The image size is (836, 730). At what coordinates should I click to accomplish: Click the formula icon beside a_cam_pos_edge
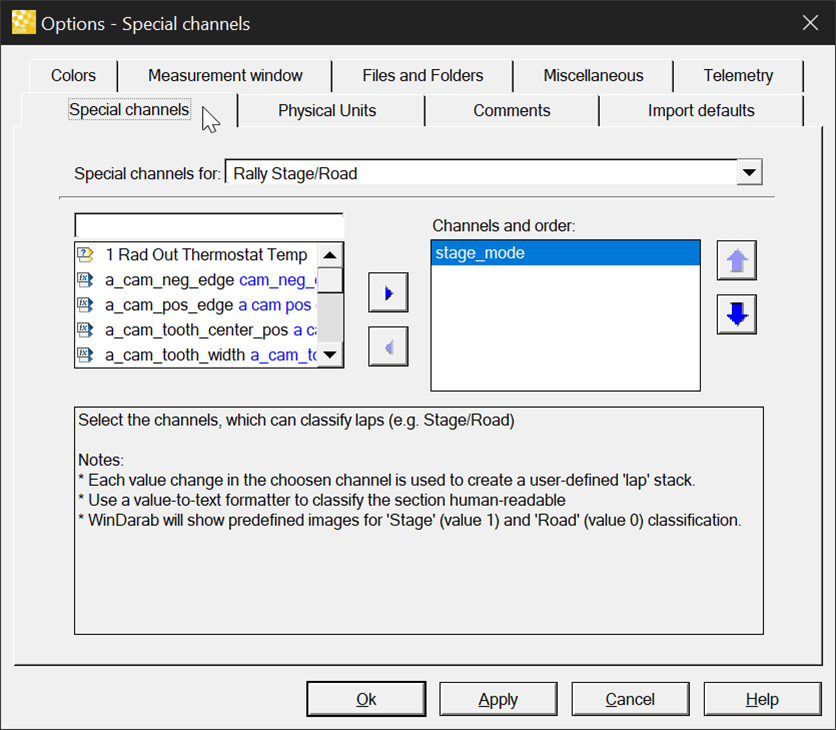point(85,304)
